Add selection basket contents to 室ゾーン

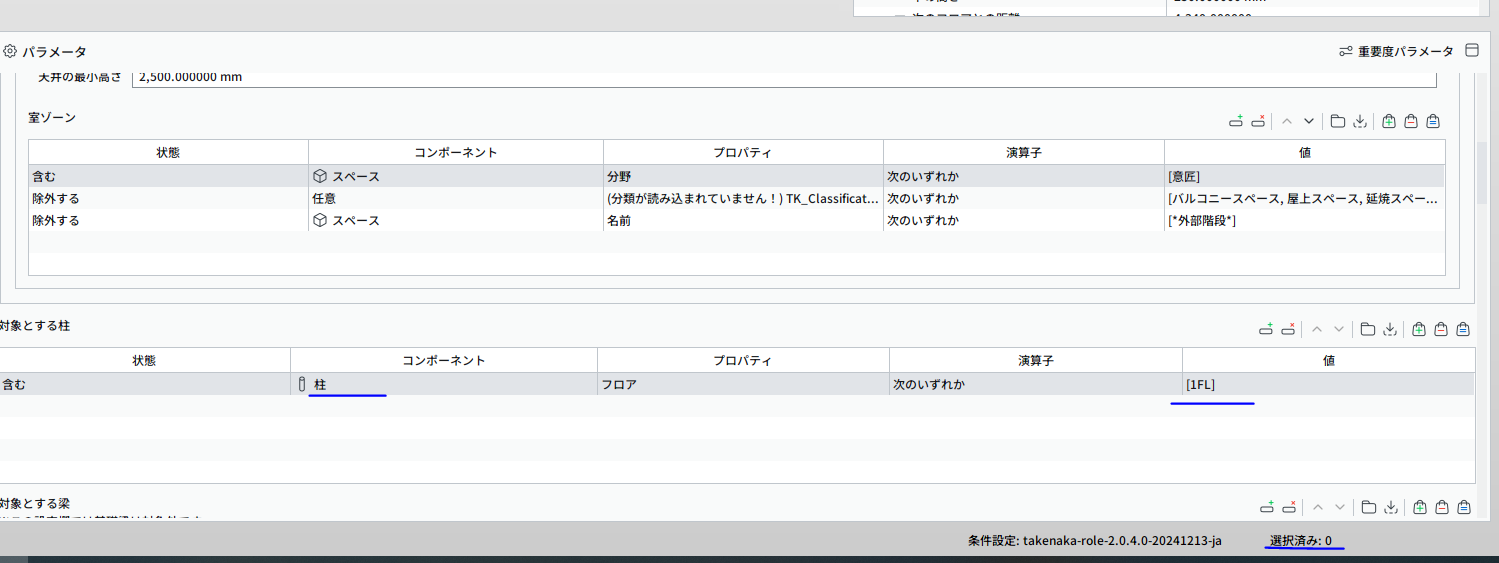pyautogui.click(x=1389, y=121)
